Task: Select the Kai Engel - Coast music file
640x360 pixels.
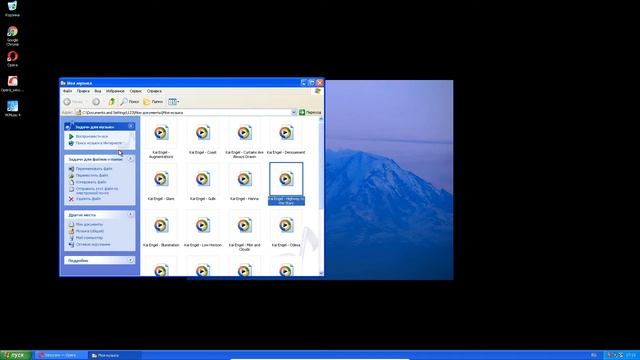Action: 202,137
